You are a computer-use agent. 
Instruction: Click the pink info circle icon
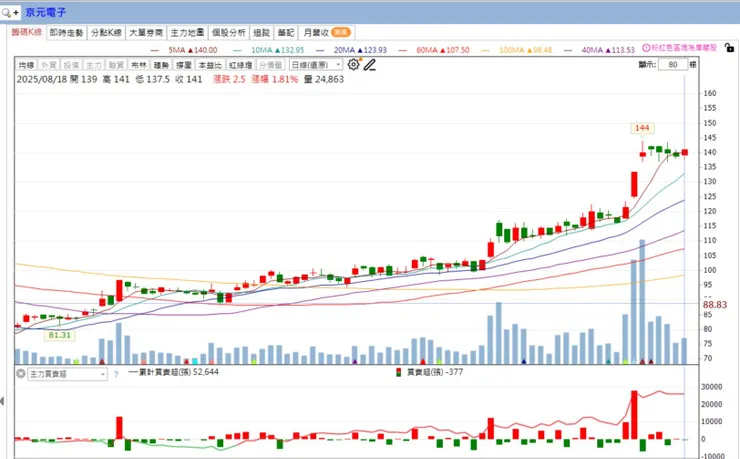tap(646, 48)
